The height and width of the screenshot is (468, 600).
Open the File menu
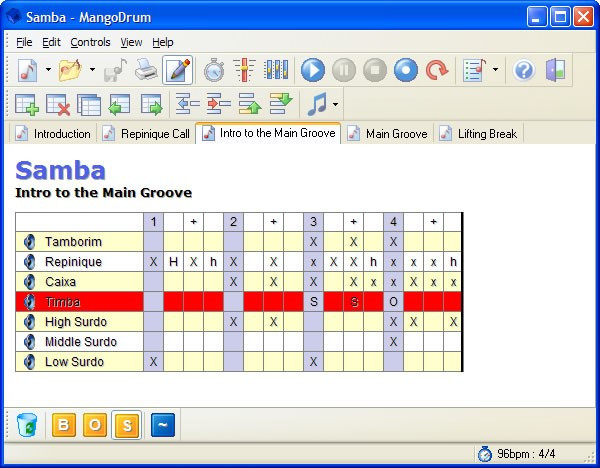[x=24, y=42]
